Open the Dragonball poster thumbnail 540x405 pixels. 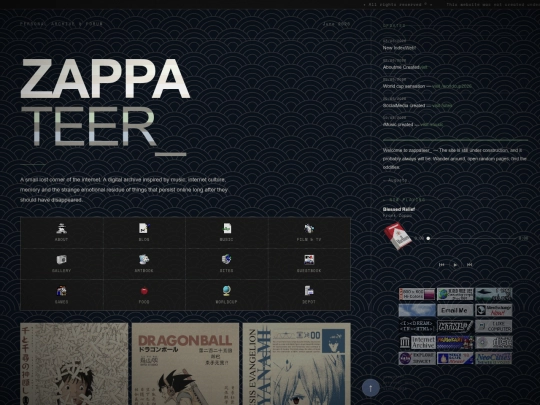185,364
